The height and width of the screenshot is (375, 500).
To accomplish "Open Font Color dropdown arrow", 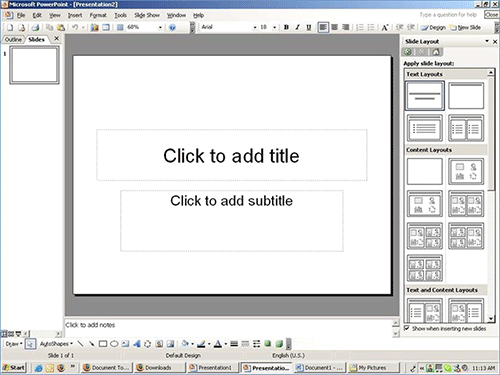I will (226, 344).
